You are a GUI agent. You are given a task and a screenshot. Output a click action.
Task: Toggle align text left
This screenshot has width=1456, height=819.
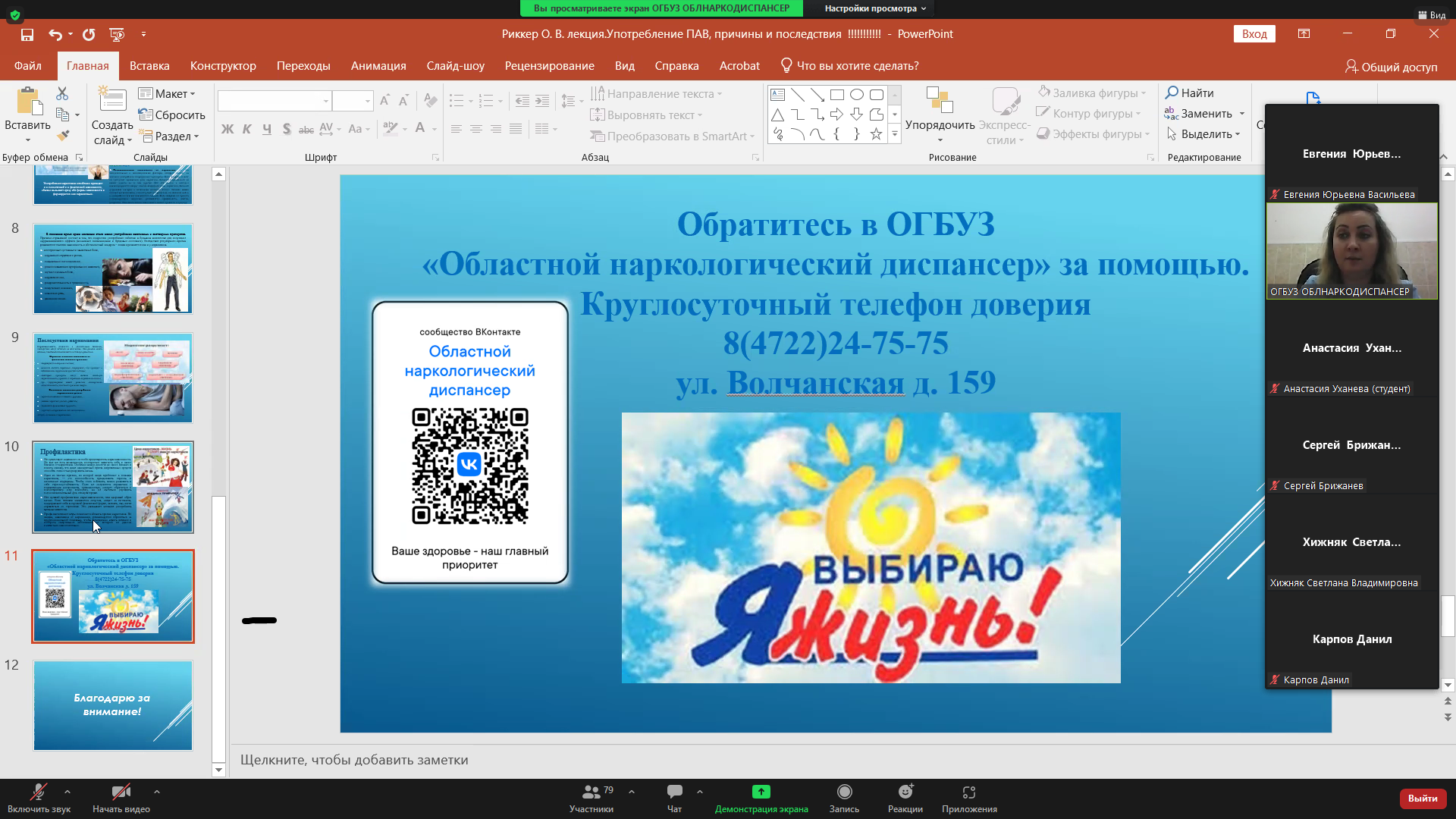(457, 129)
